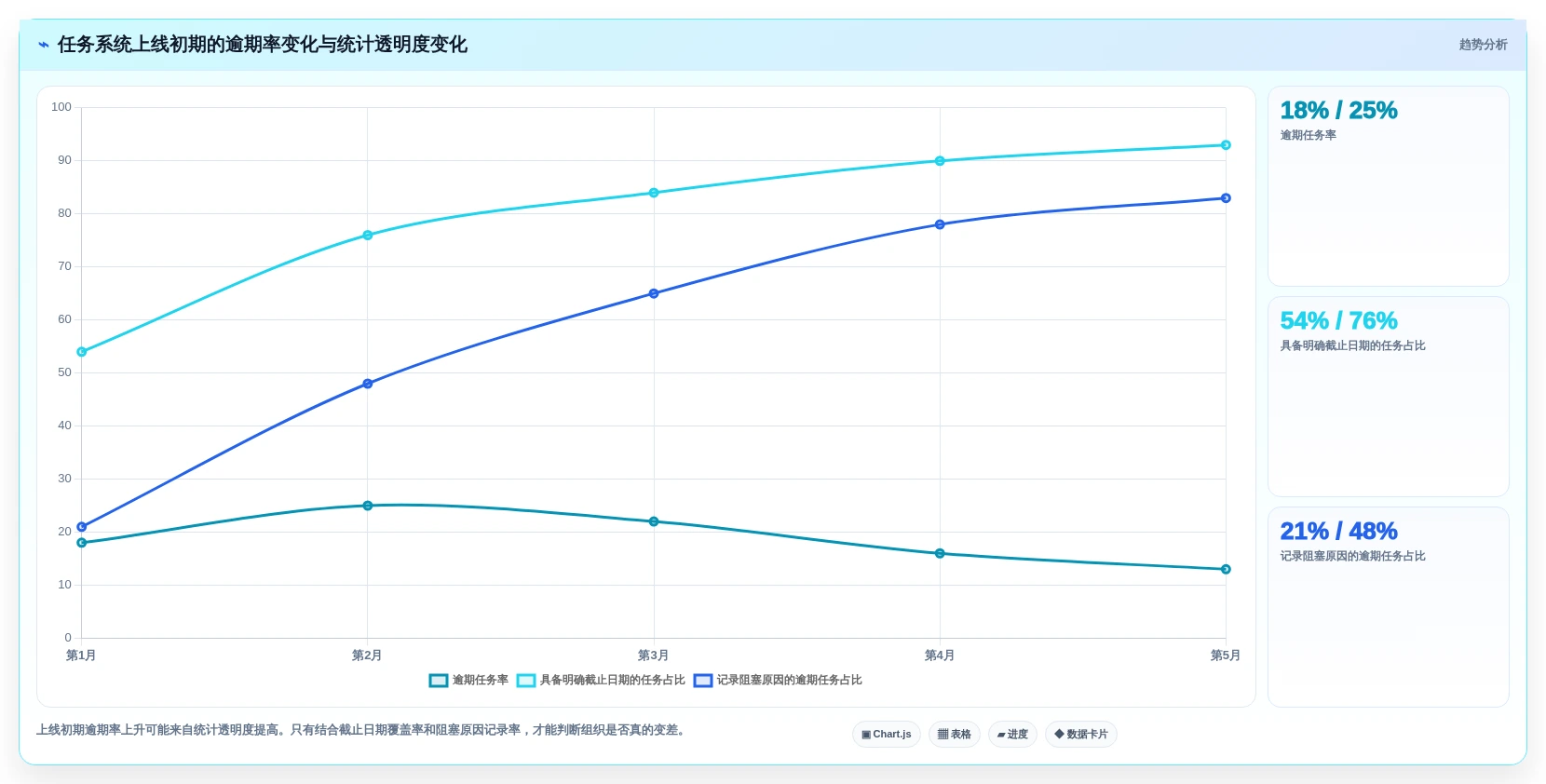Toggle the 具备明确截止日期的任务占比 legend swatch

[x=526, y=681]
